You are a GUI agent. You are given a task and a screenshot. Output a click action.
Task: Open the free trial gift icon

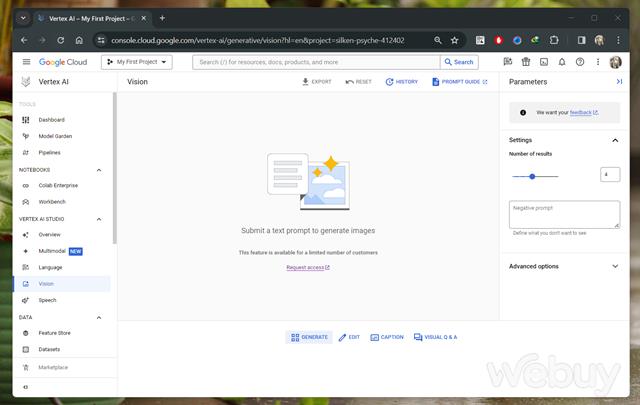[526, 62]
